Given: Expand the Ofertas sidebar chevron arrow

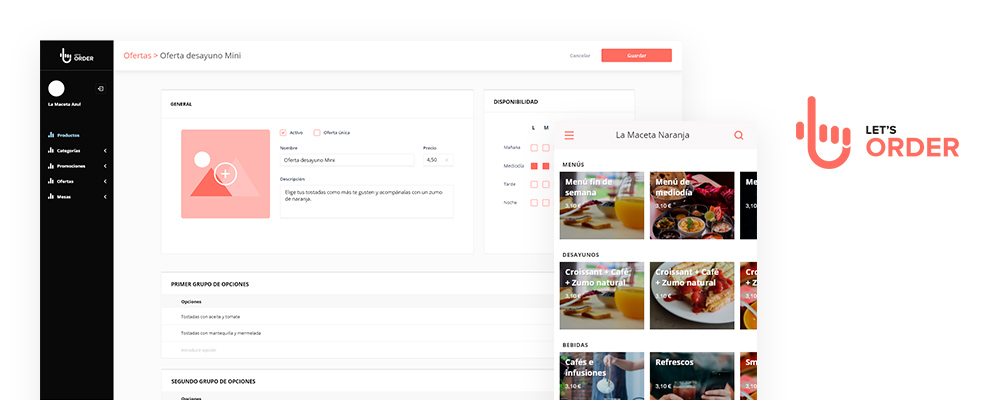Looking at the screenshot, I should 105,181.
